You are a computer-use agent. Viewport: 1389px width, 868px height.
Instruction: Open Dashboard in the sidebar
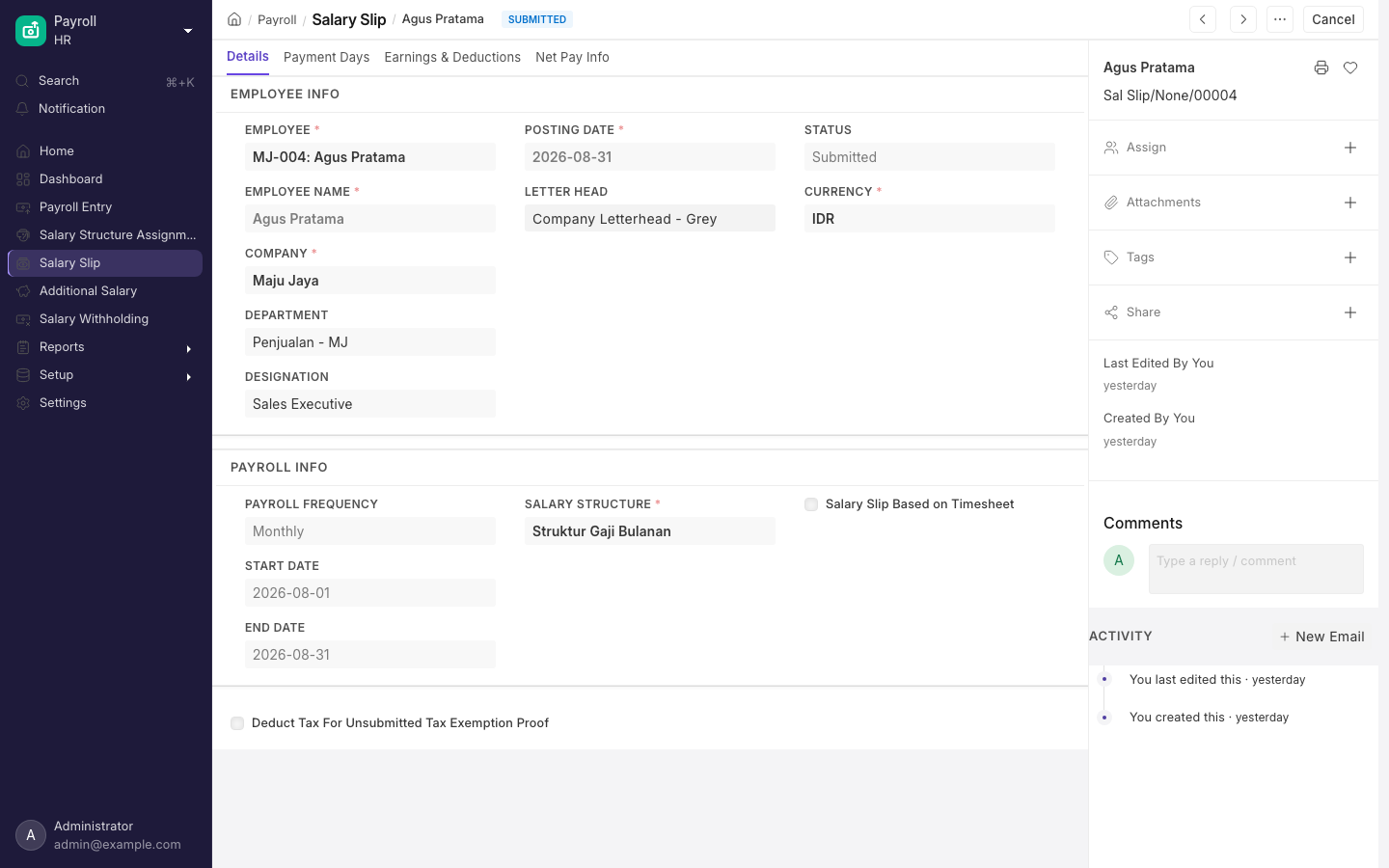[106, 179]
